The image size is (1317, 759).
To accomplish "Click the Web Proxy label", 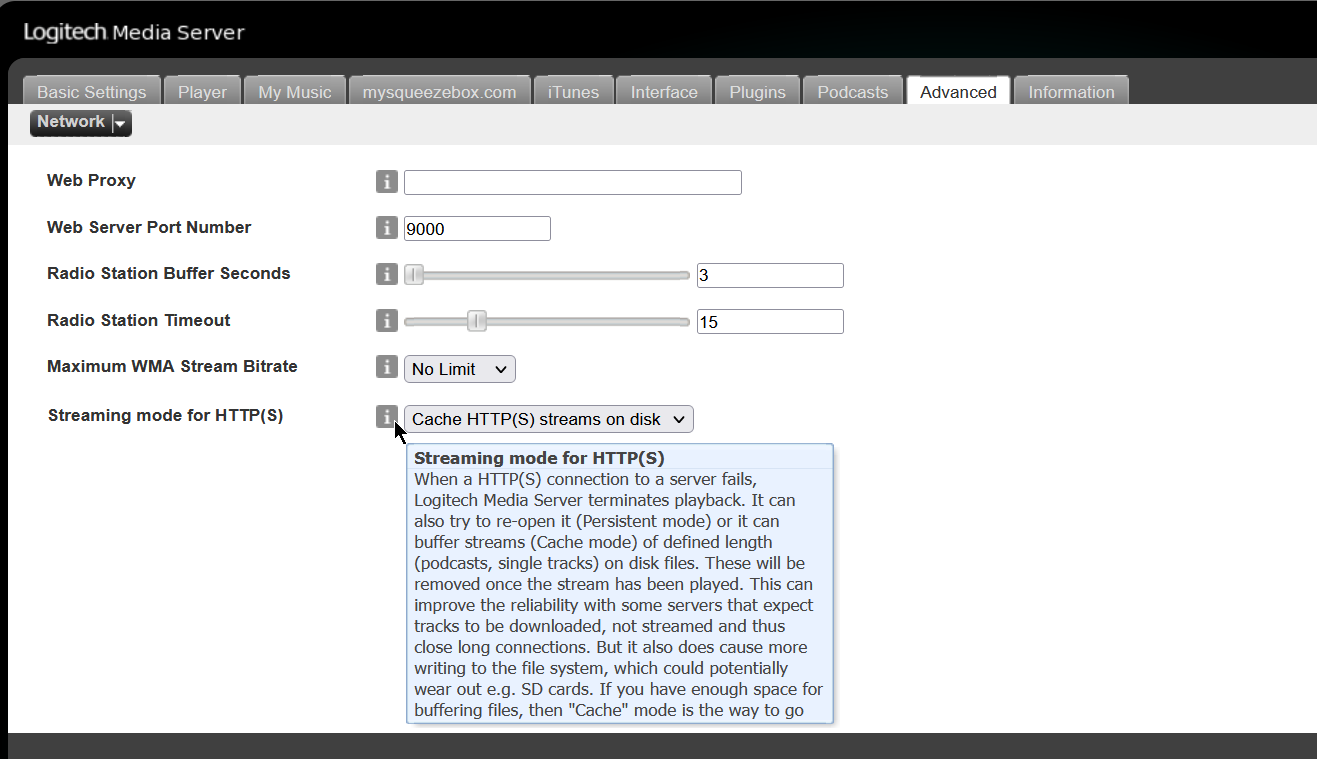I will click(91, 181).
